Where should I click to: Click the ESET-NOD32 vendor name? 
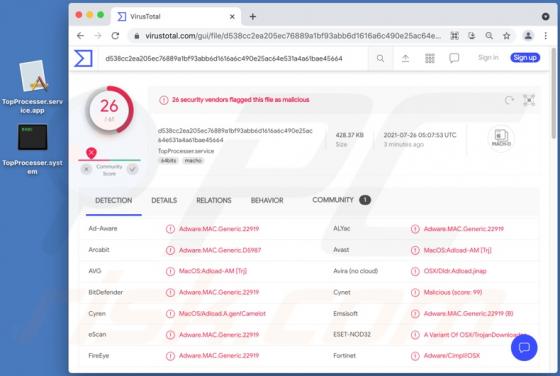tap(352, 335)
